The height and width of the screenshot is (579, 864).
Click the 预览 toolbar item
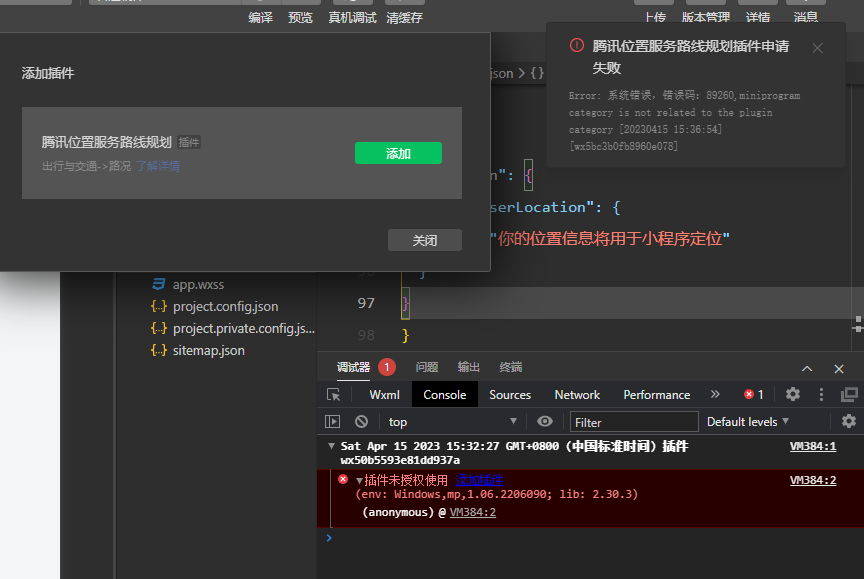(x=300, y=18)
